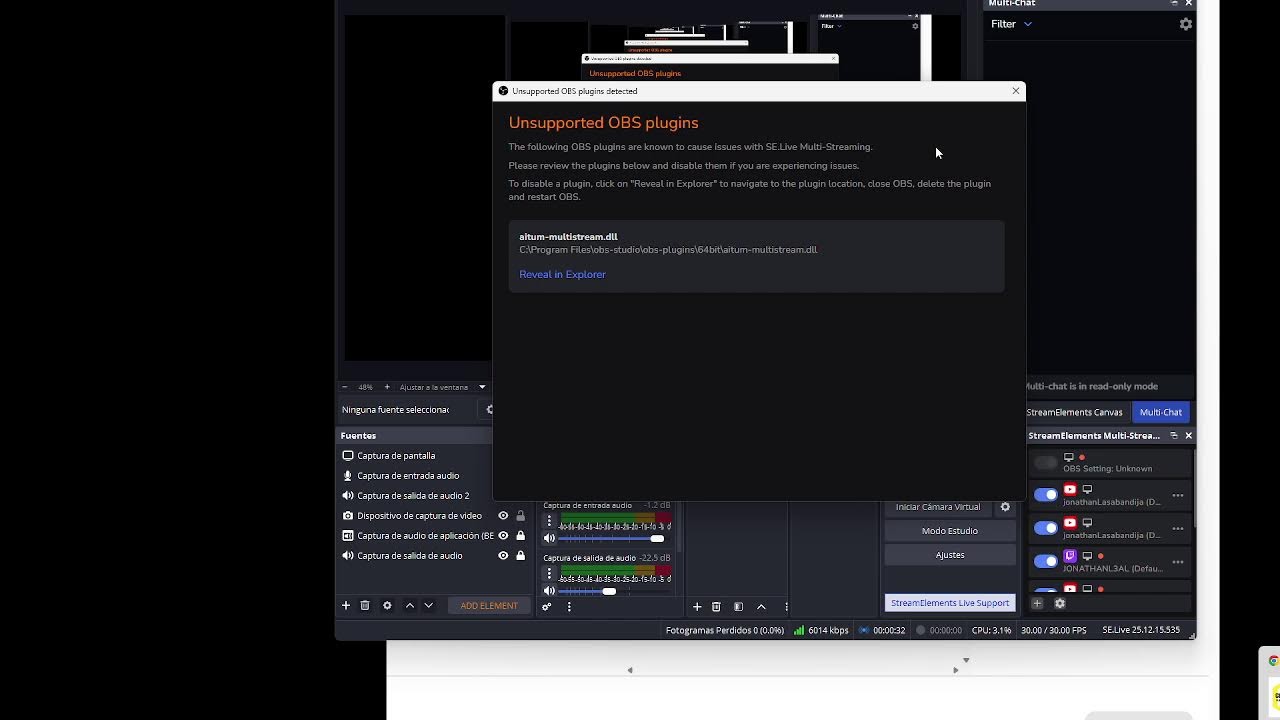Lock Dispositivo de captura de video source
Viewport: 1280px width, 720px height.
point(520,516)
